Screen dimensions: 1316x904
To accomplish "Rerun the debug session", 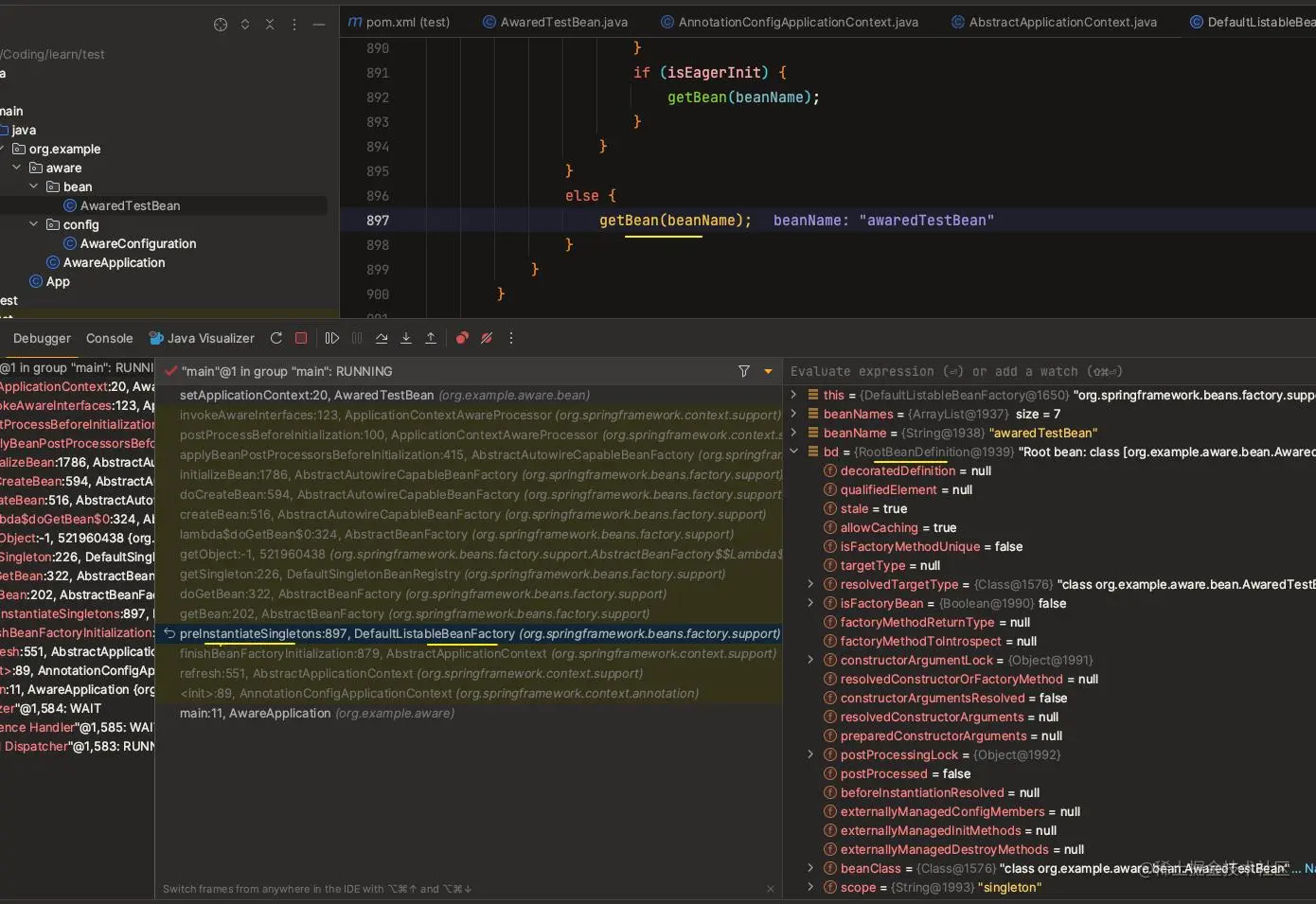I will point(276,338).
